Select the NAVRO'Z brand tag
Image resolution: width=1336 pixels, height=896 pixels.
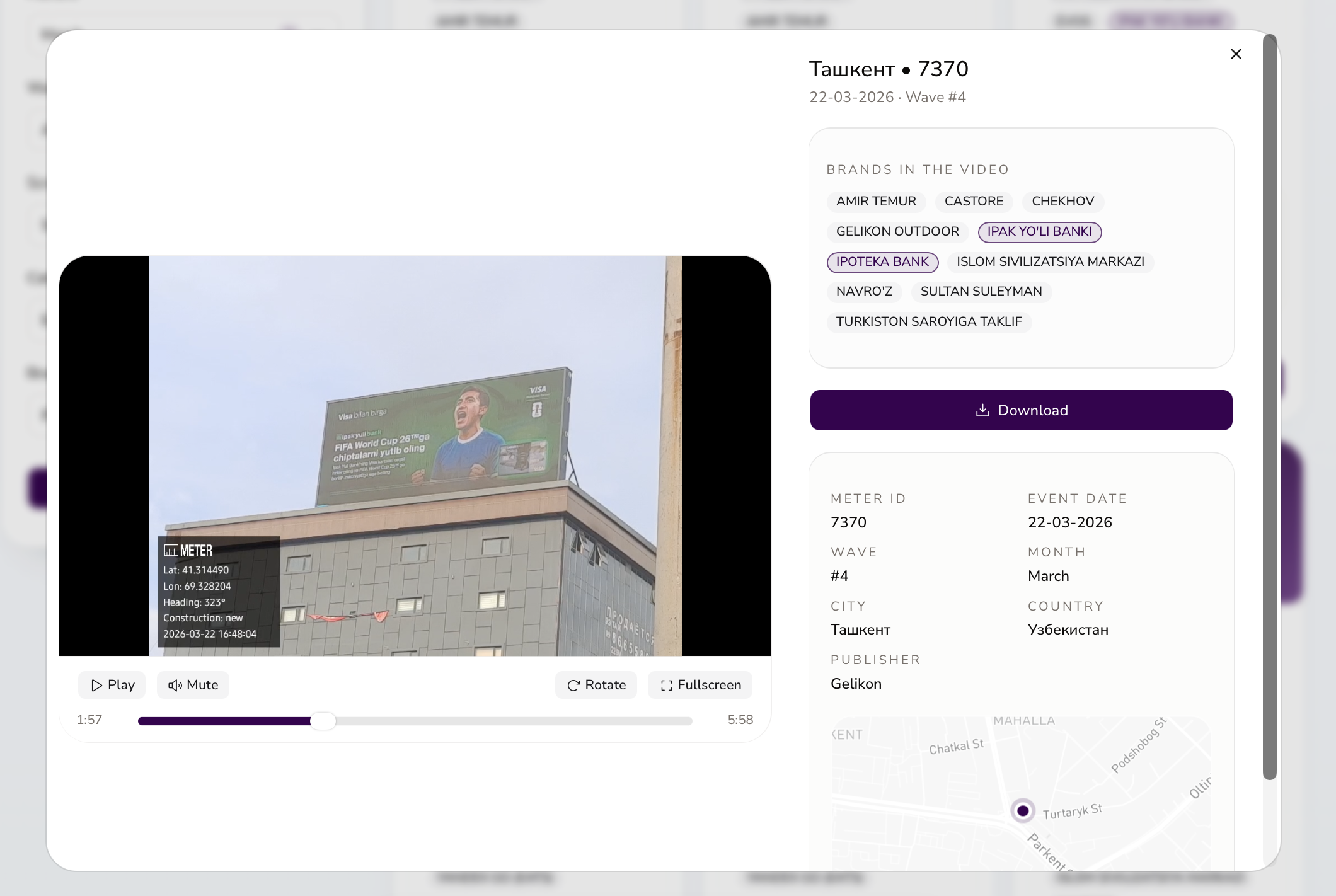pyautogui.click(x=864, y=291)
